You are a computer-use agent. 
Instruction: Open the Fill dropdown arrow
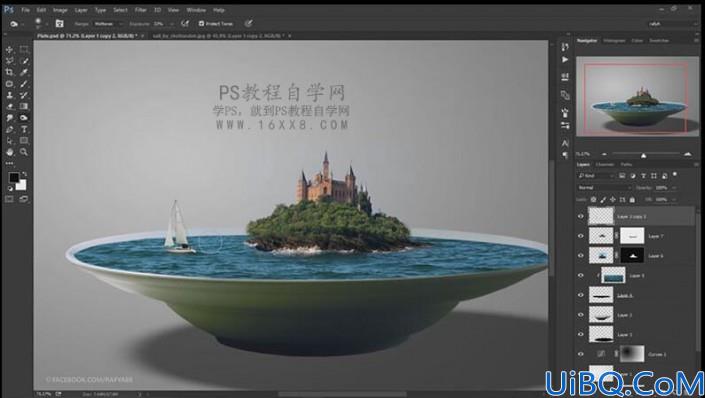pyautogui.click(x=673, y=199)
